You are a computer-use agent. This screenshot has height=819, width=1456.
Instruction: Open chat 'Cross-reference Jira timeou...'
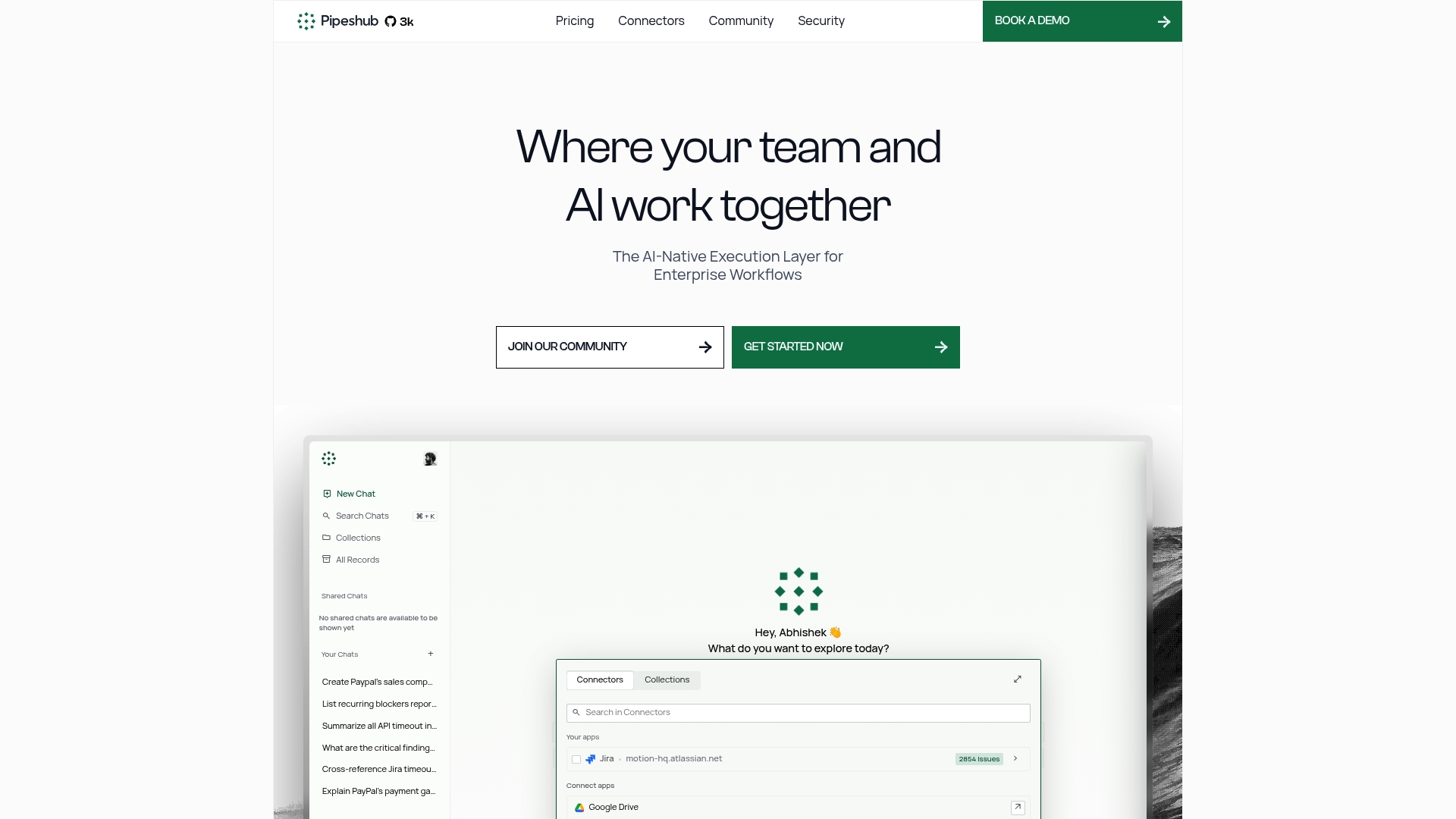379,769
